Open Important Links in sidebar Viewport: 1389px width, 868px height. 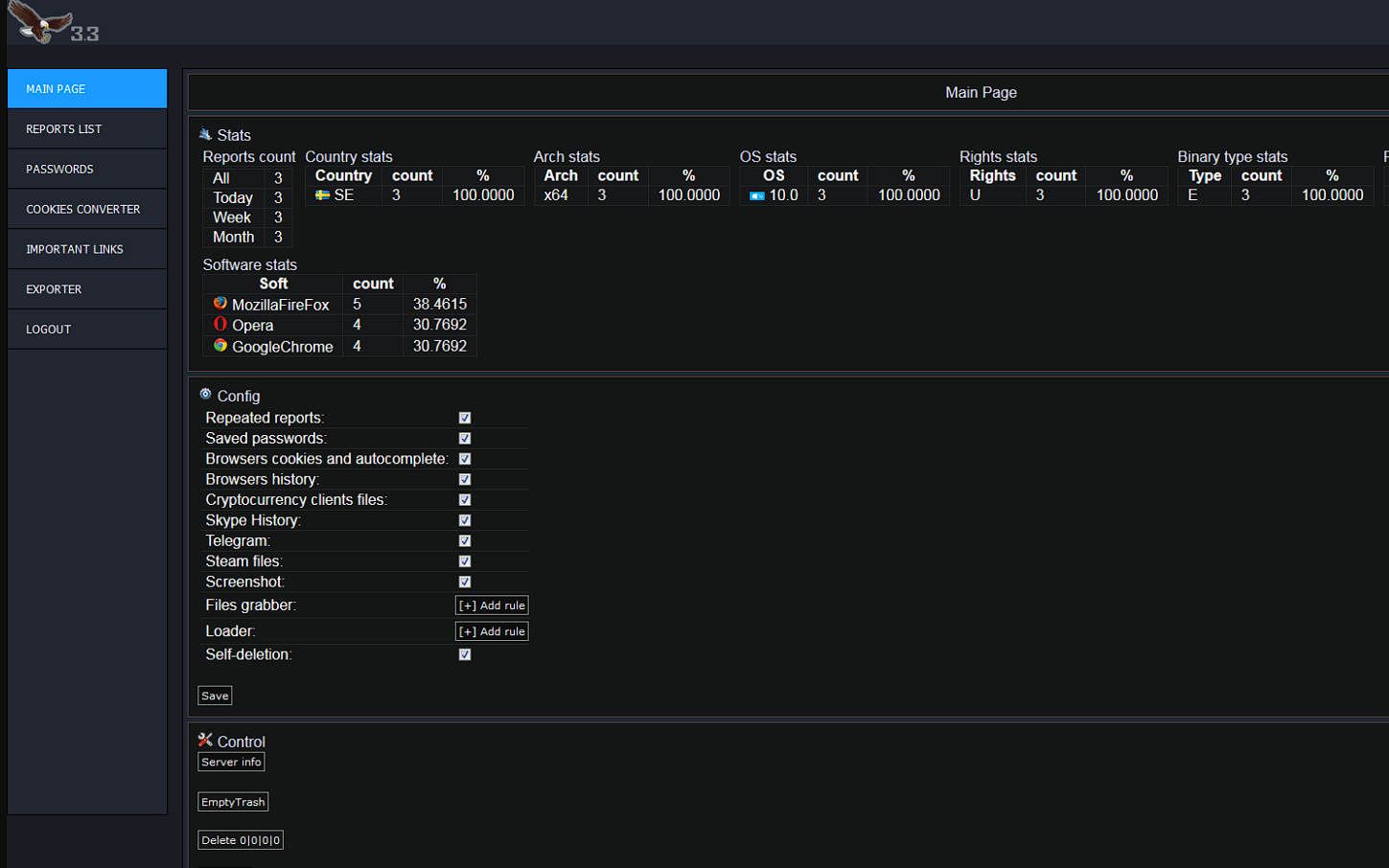[87, 249]
